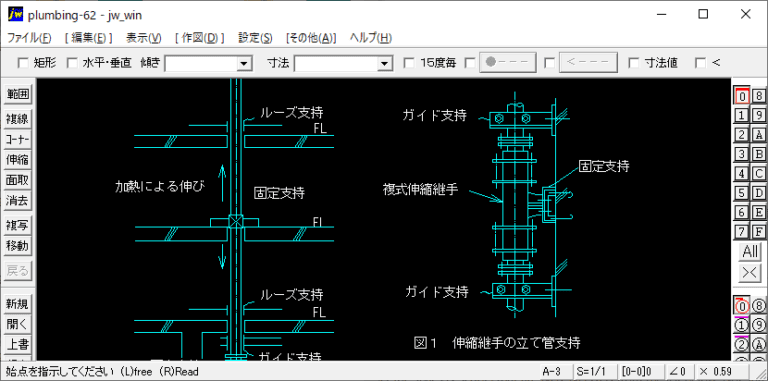
Task: Open the 編集(E) menu
Action: 89,38
